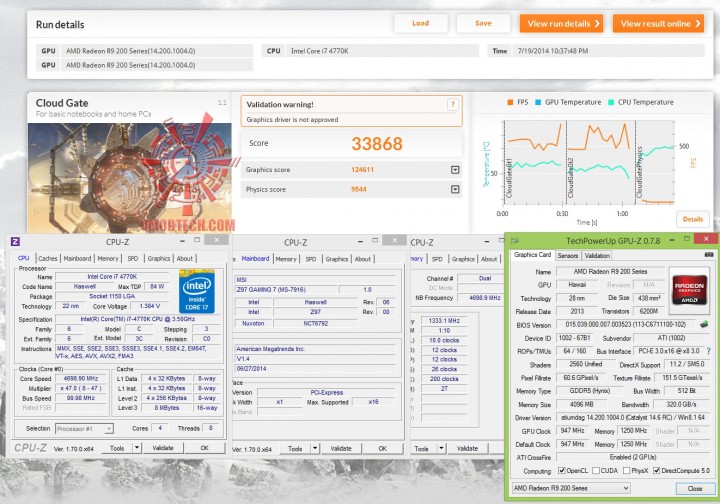Viewport: 720px width, 504px height.
Task: Toggle the OpenCL checkbox
Action: (561, 470)
